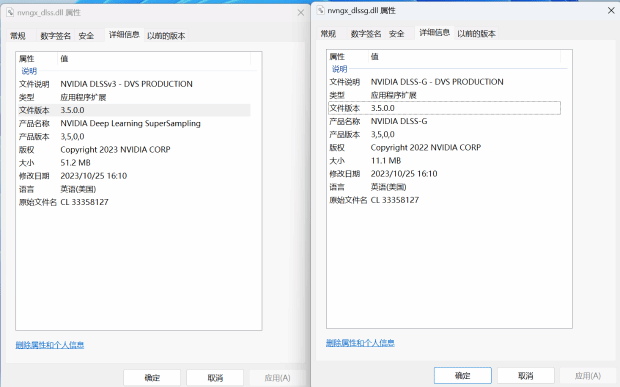Click 取消 in nvngx_dlss.dll dialog

tap(215, 378)
